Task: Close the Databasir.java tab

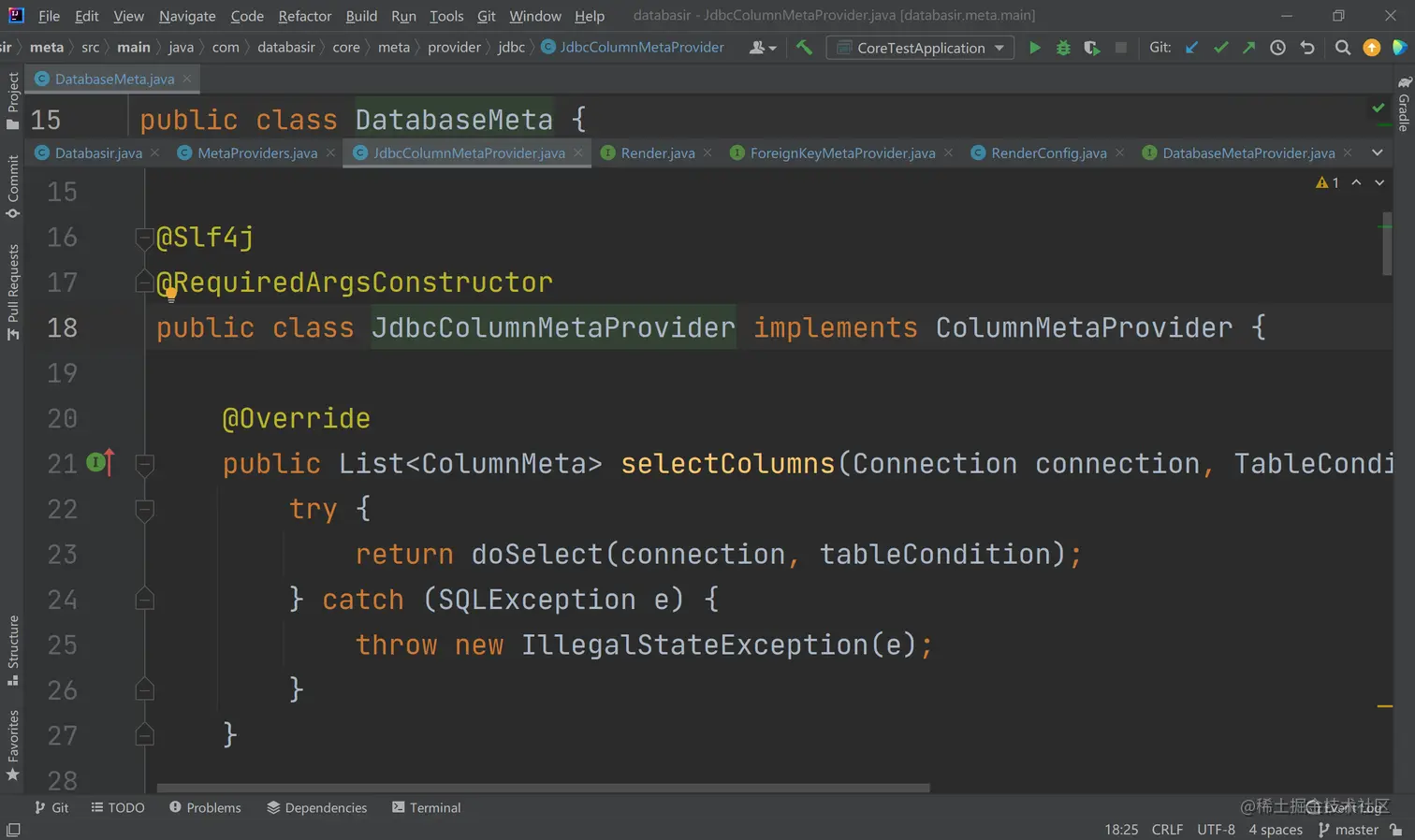Action: point(155,152)
